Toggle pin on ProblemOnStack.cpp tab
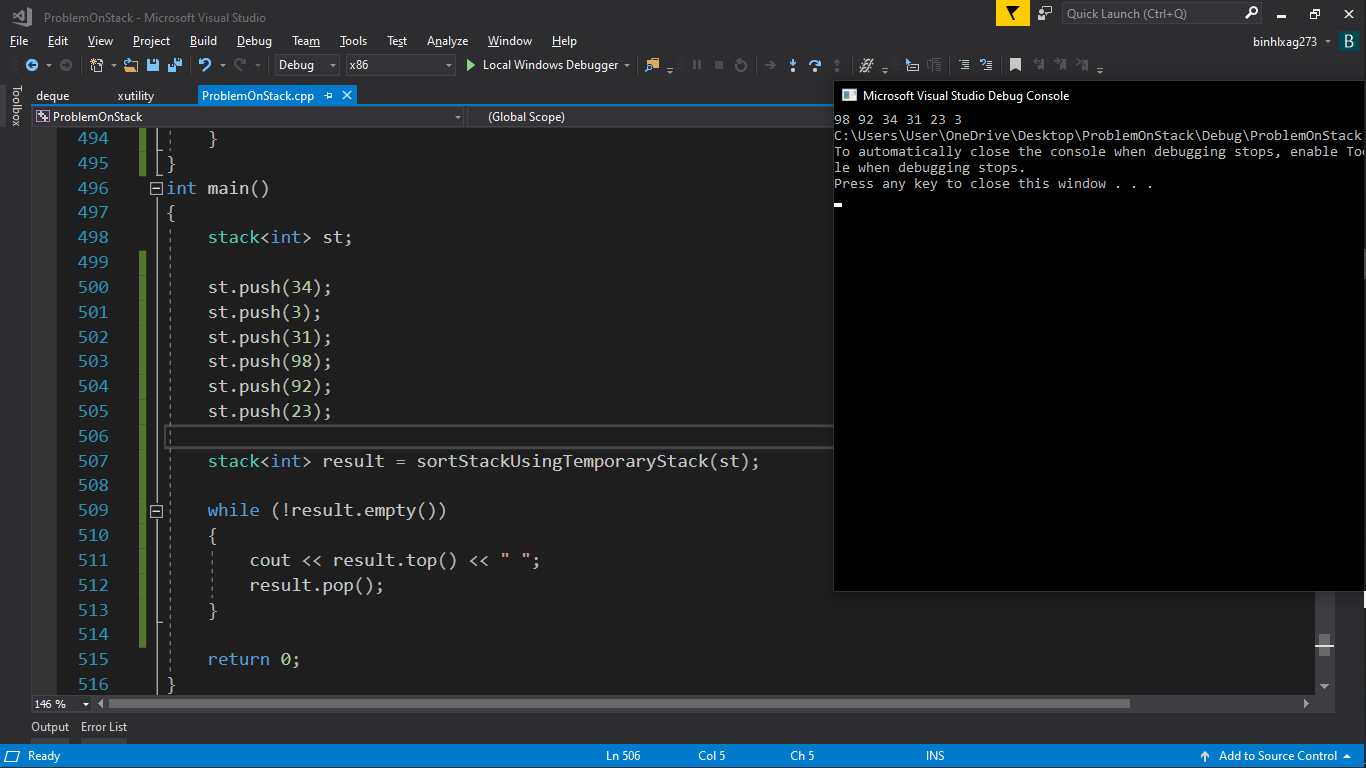The height and width of the screenshot is (768, 1366). (x=328, y=96)
